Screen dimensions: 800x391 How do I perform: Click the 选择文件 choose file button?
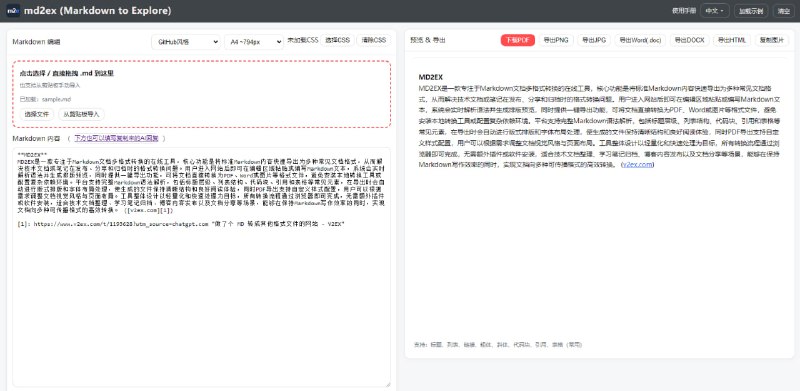pos(37,114)
